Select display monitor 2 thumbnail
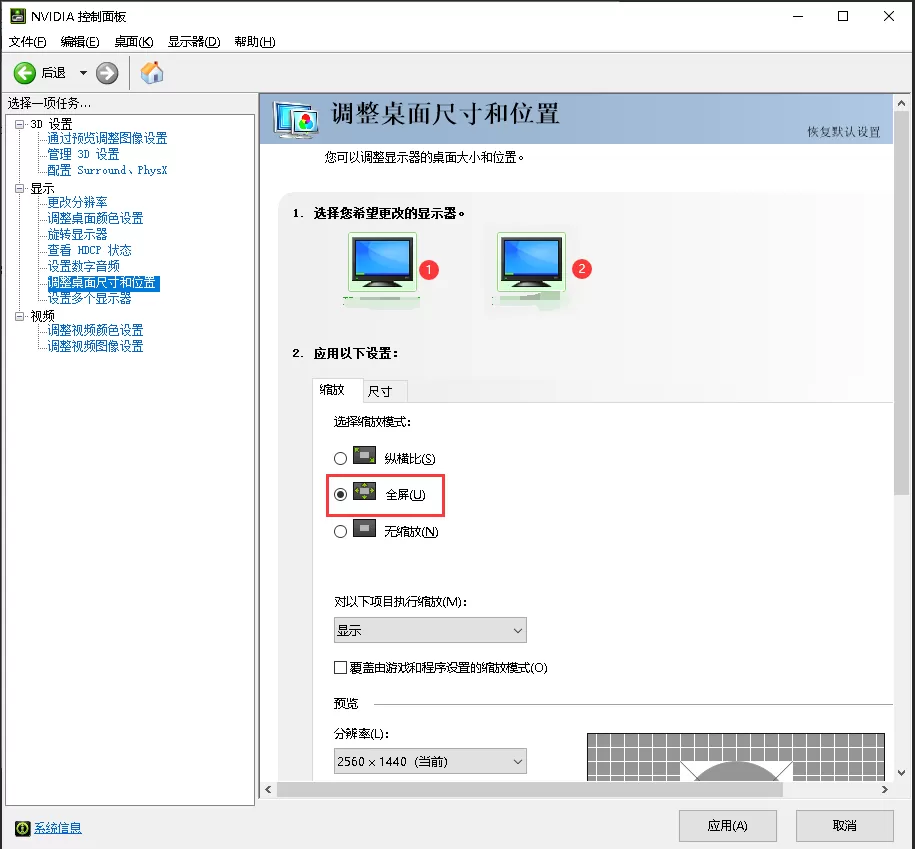This screenshot has height=849, width=915. (x=531, y=258)
